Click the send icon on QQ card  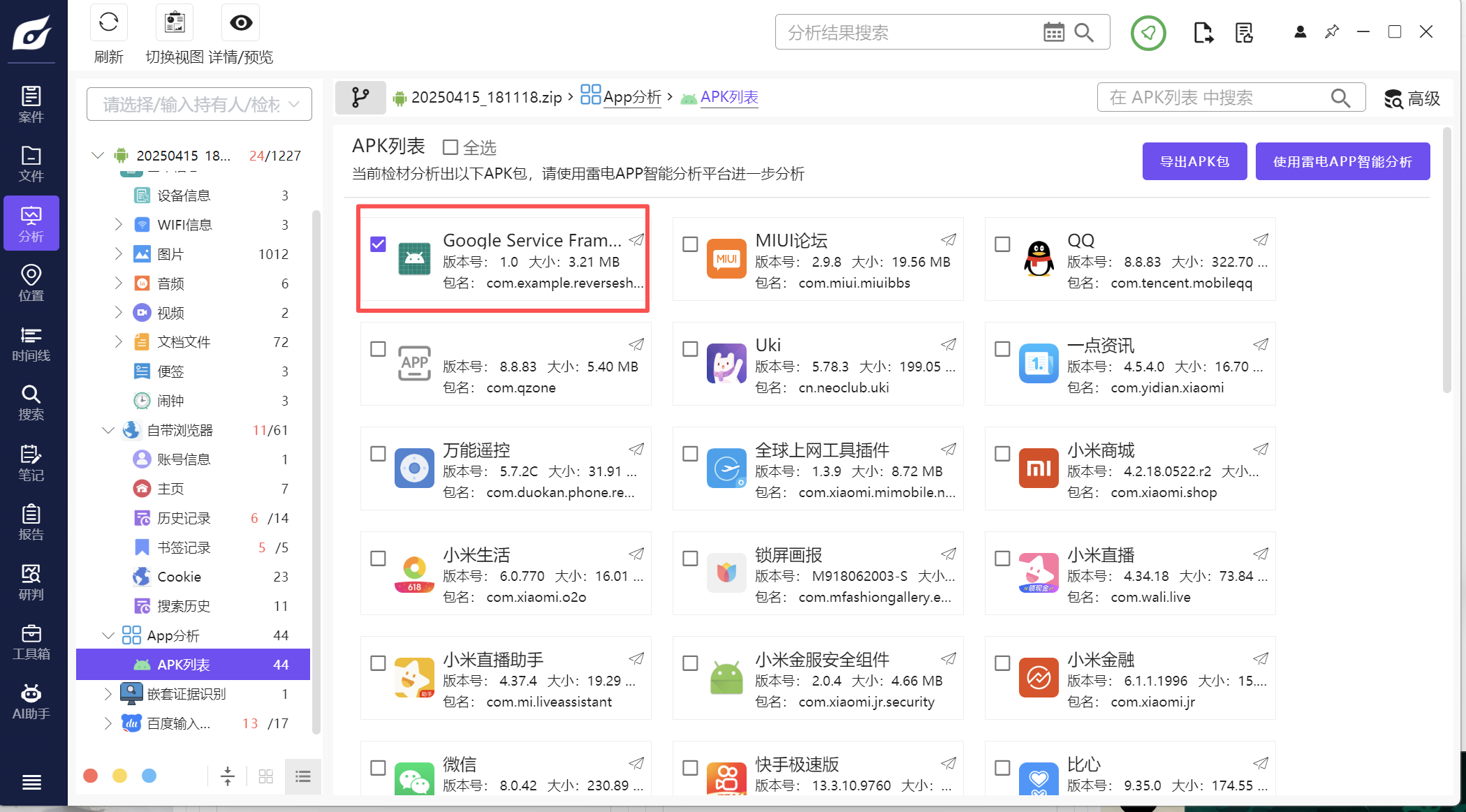1260,239
